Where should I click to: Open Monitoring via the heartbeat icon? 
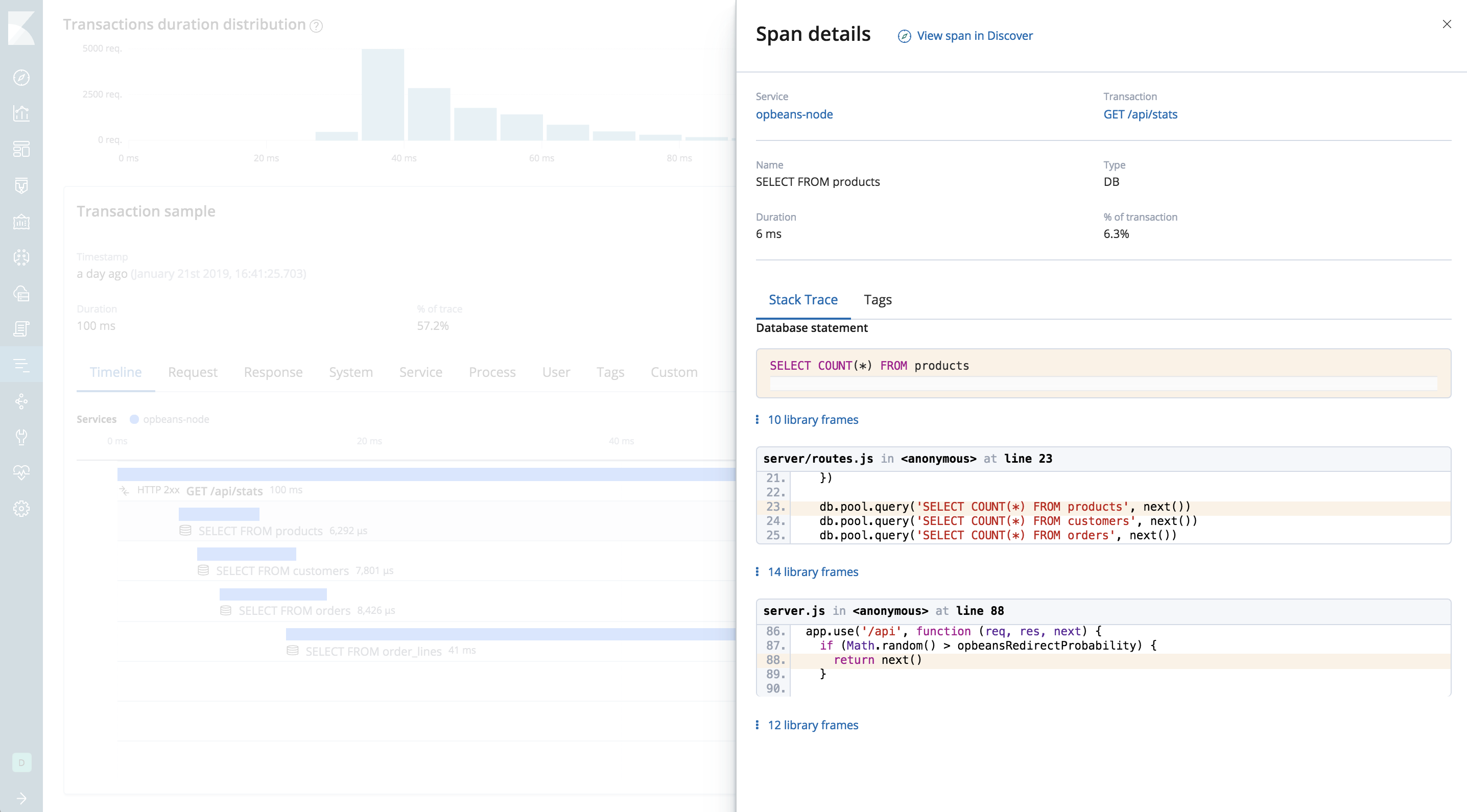click(21, 471)
